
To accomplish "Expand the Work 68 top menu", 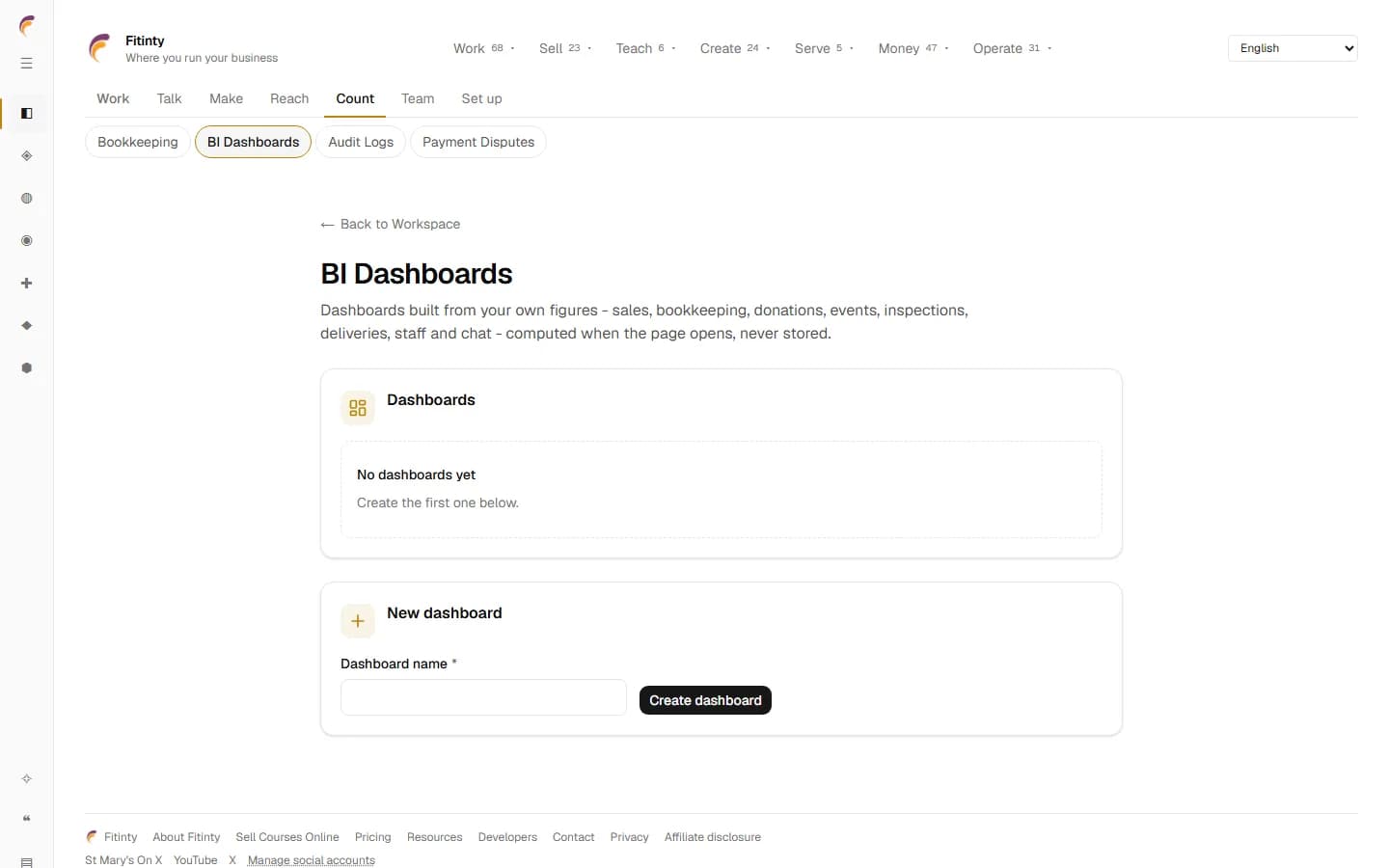I will point(484,48).
